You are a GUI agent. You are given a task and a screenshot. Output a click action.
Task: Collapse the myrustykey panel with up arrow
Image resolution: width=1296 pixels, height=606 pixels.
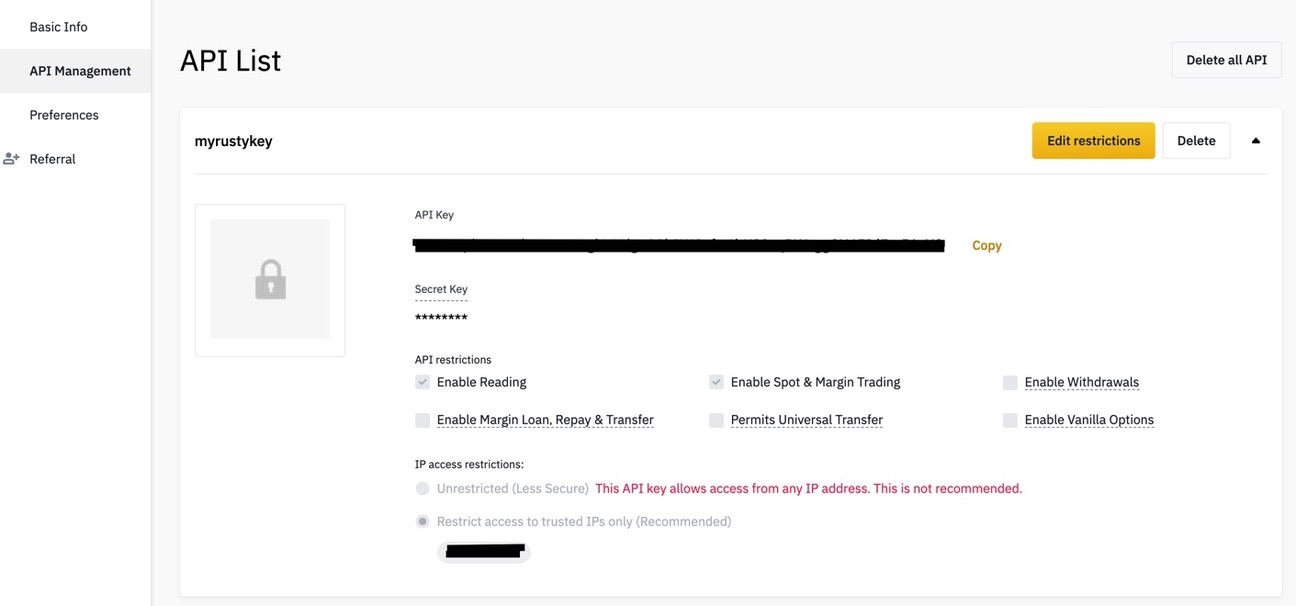(x=1256, y=141)
